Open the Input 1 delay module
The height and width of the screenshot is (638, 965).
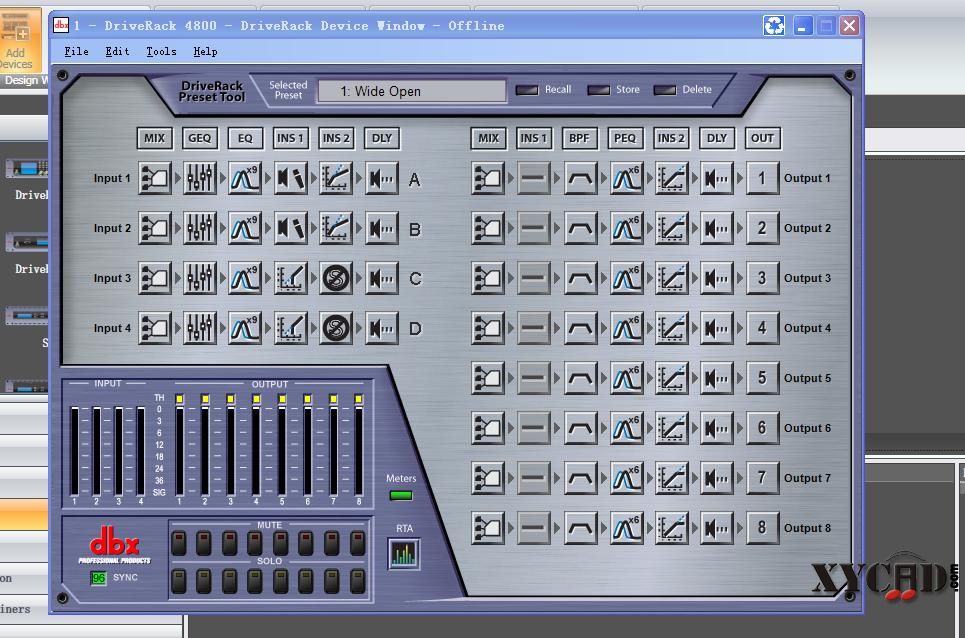point(382,178)
